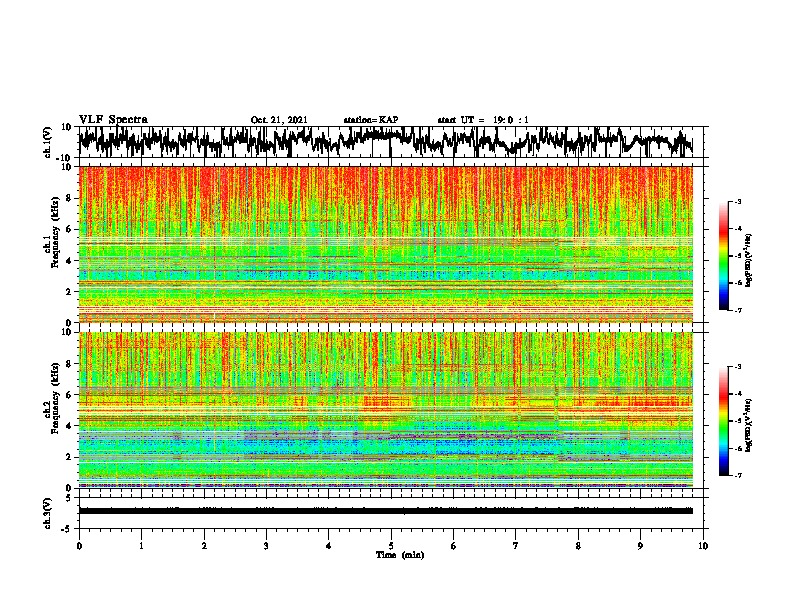792x612 pixels.
Task: Click the "4" kHz tick of ch.1 spectrogram
Action: click(x=69, y=261)
